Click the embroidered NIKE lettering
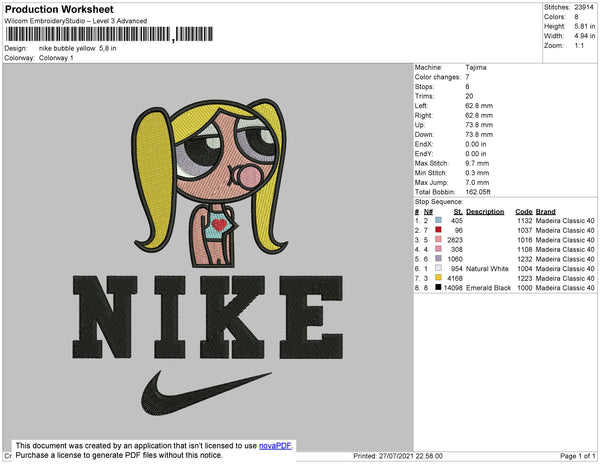This screenshot has width=600, height=464. (x=208, y=317)
